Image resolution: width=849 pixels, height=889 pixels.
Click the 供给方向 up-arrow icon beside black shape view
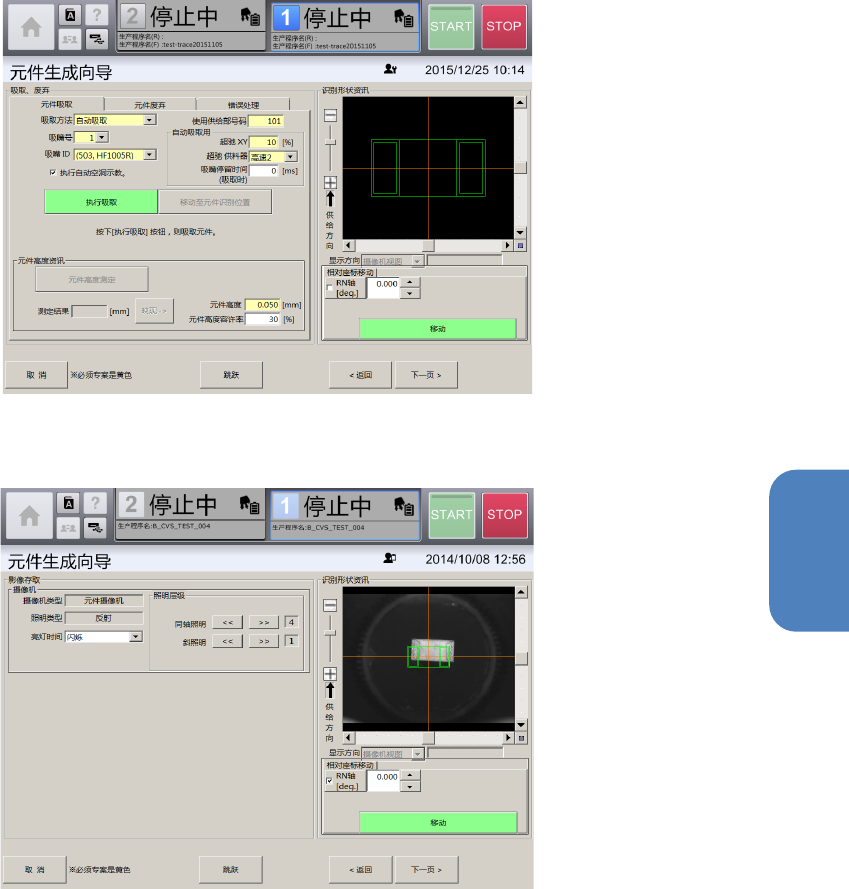(x=330, y=199)
